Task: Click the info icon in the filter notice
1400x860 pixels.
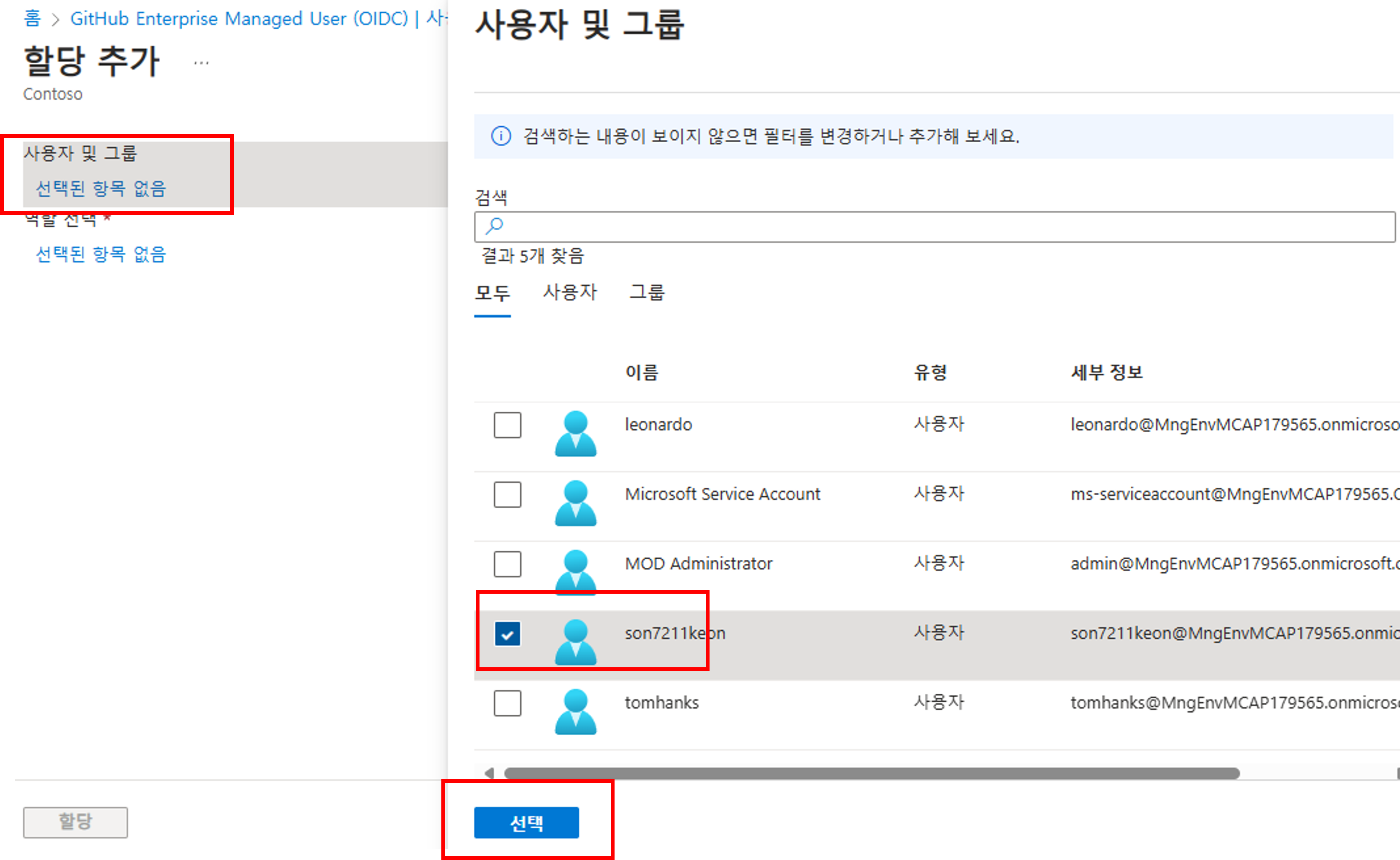Action: (501, 136)
